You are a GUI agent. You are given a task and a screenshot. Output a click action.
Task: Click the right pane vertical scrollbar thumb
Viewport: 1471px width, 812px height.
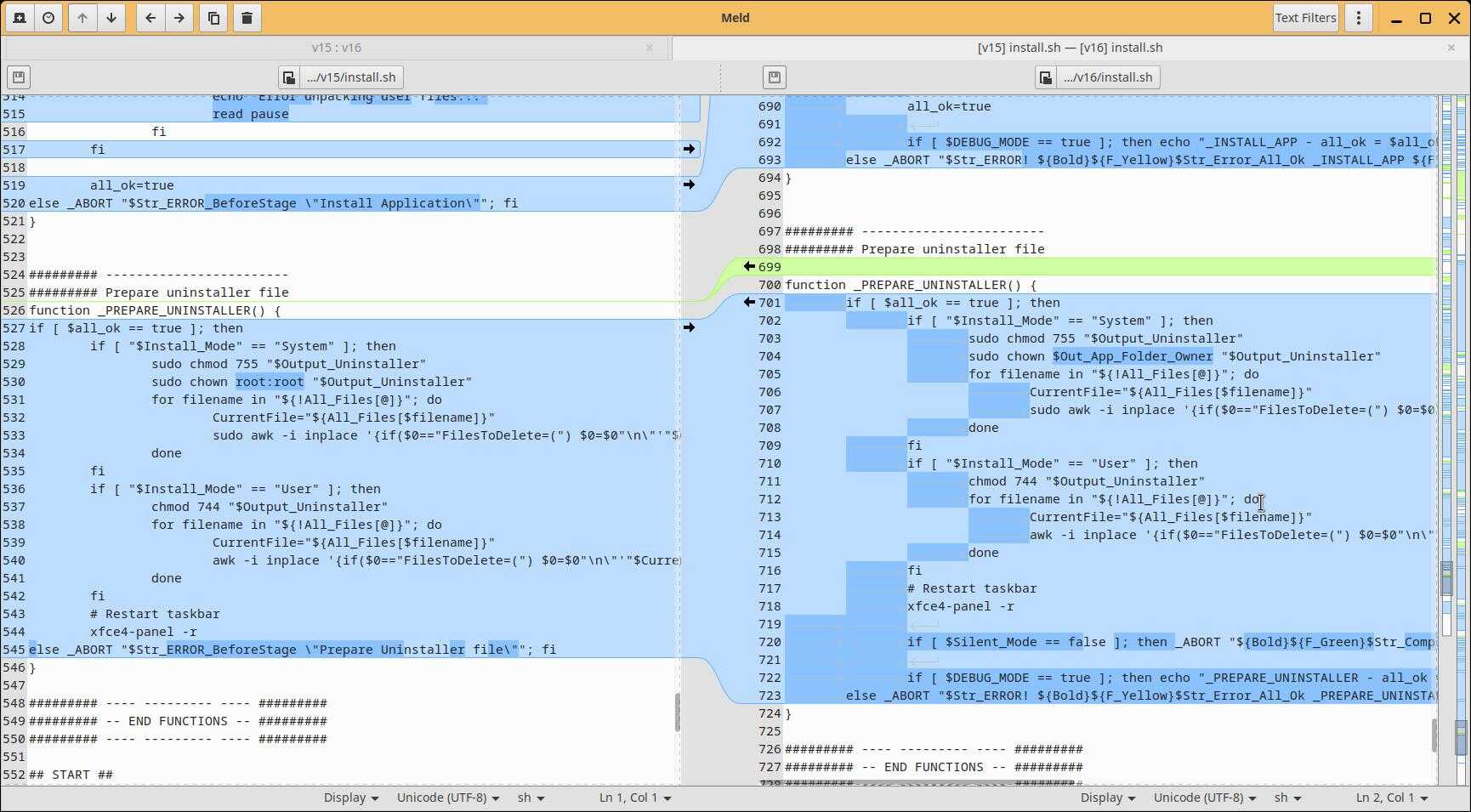(1434, 735)
